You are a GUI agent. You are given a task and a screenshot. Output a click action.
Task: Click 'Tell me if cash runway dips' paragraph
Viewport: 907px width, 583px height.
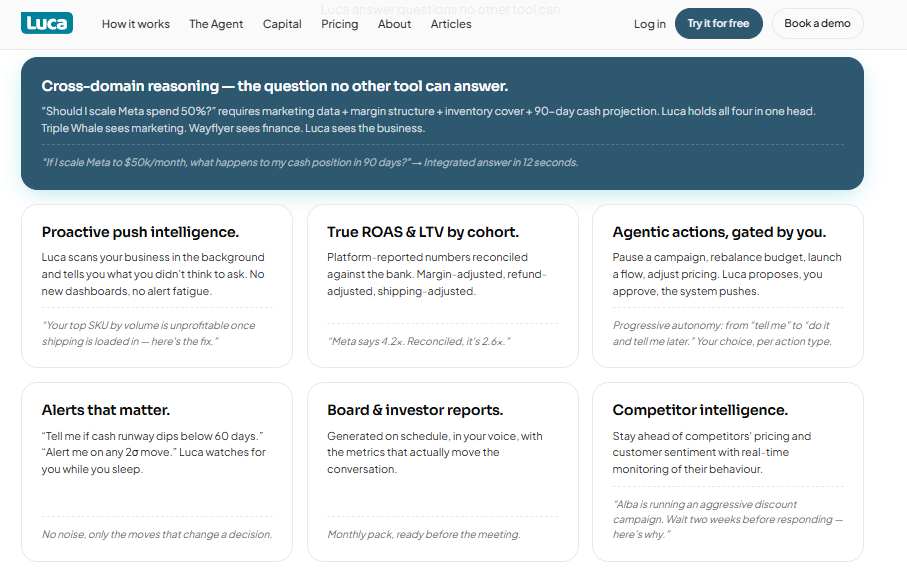pyautogui.click(x=153, y=452)
